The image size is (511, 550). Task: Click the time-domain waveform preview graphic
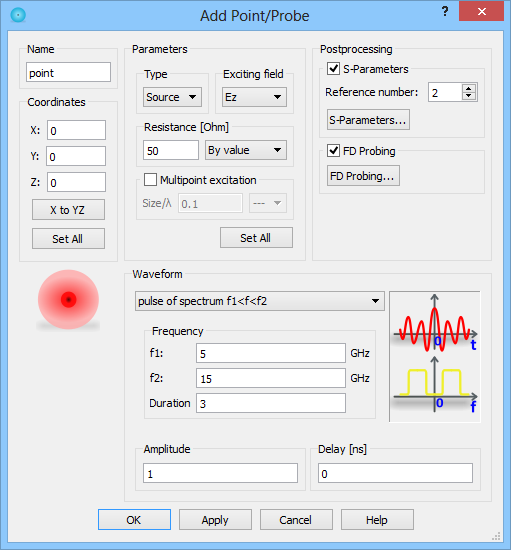pyautogui.click(x=435, y=324)
